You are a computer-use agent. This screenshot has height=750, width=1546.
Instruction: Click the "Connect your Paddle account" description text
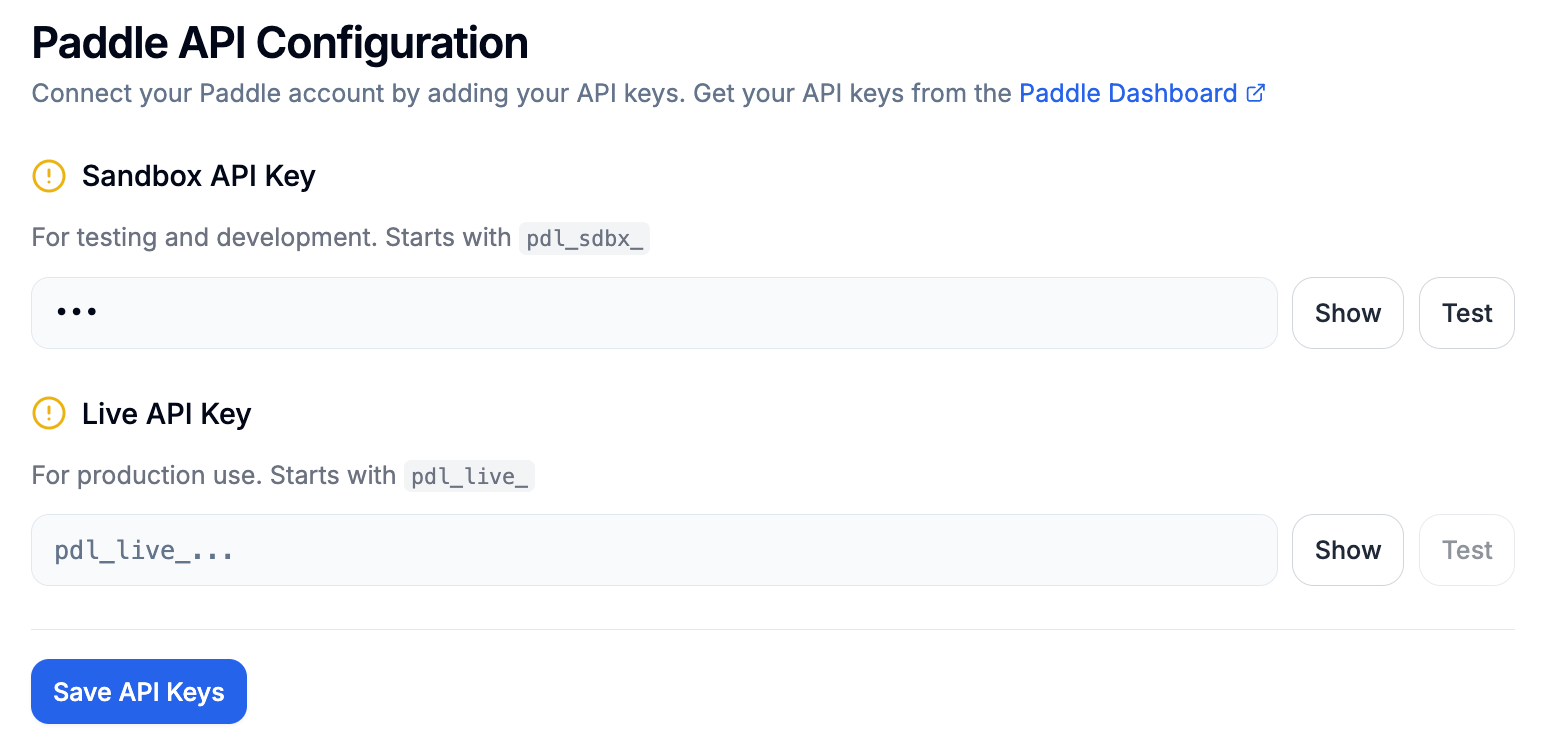point(520,94)
